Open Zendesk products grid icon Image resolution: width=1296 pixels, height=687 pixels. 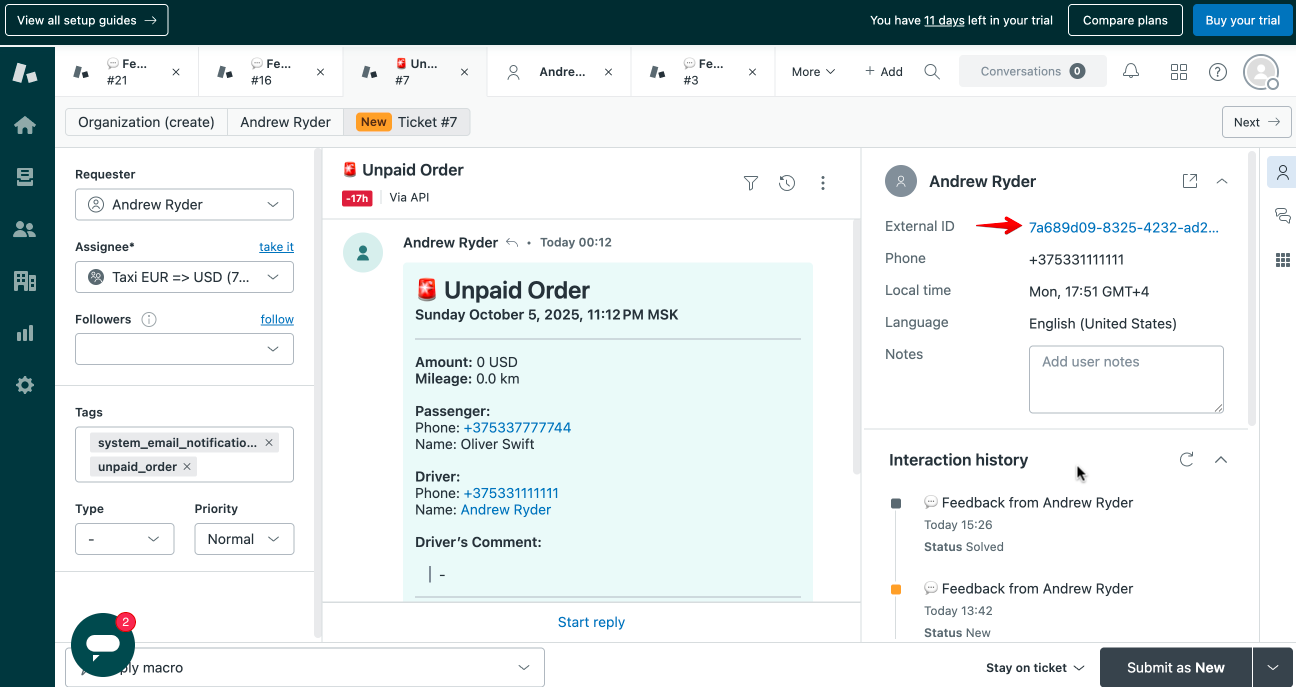(x=1179, y=72)
